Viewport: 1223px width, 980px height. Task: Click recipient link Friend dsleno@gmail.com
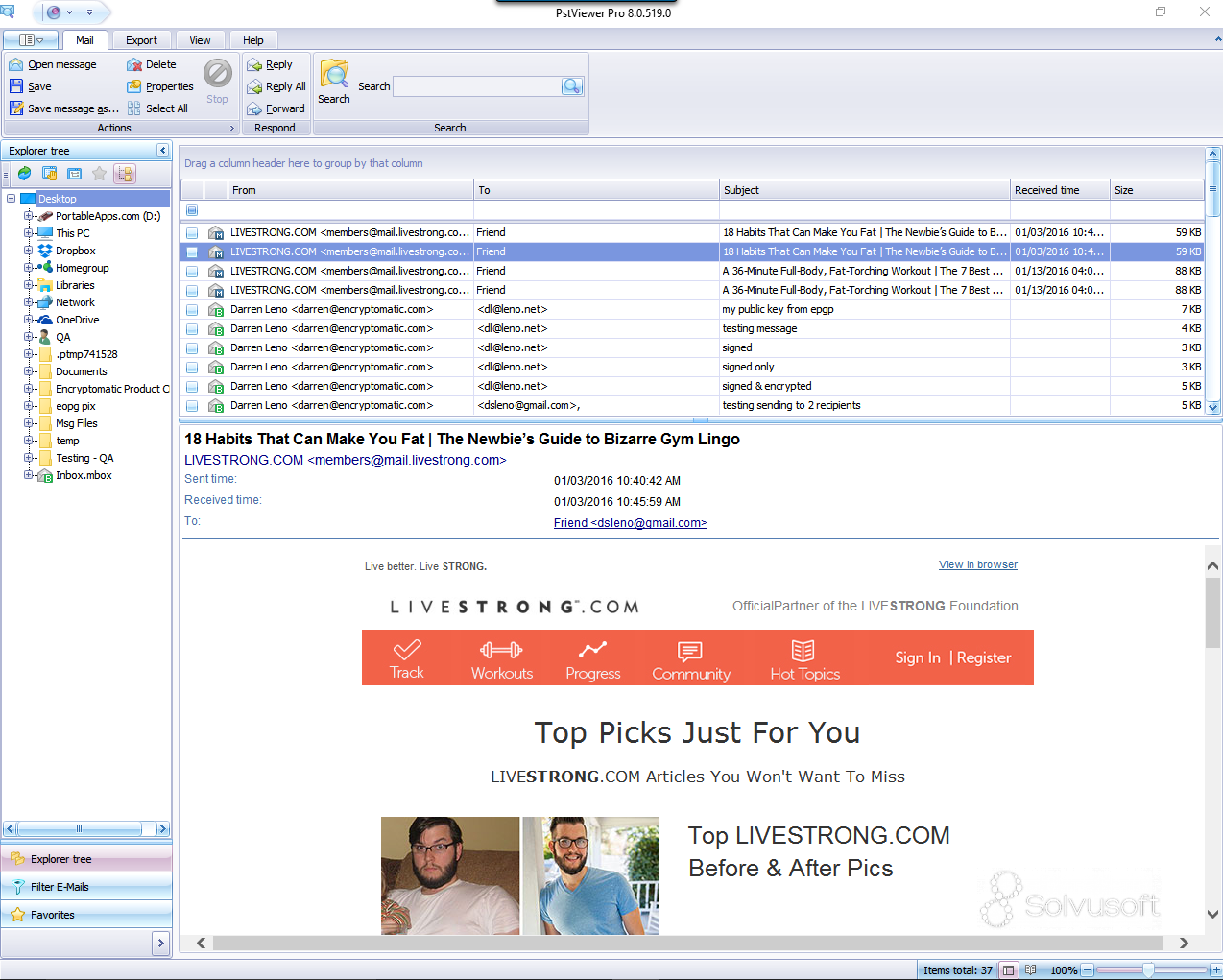[631, 523]
